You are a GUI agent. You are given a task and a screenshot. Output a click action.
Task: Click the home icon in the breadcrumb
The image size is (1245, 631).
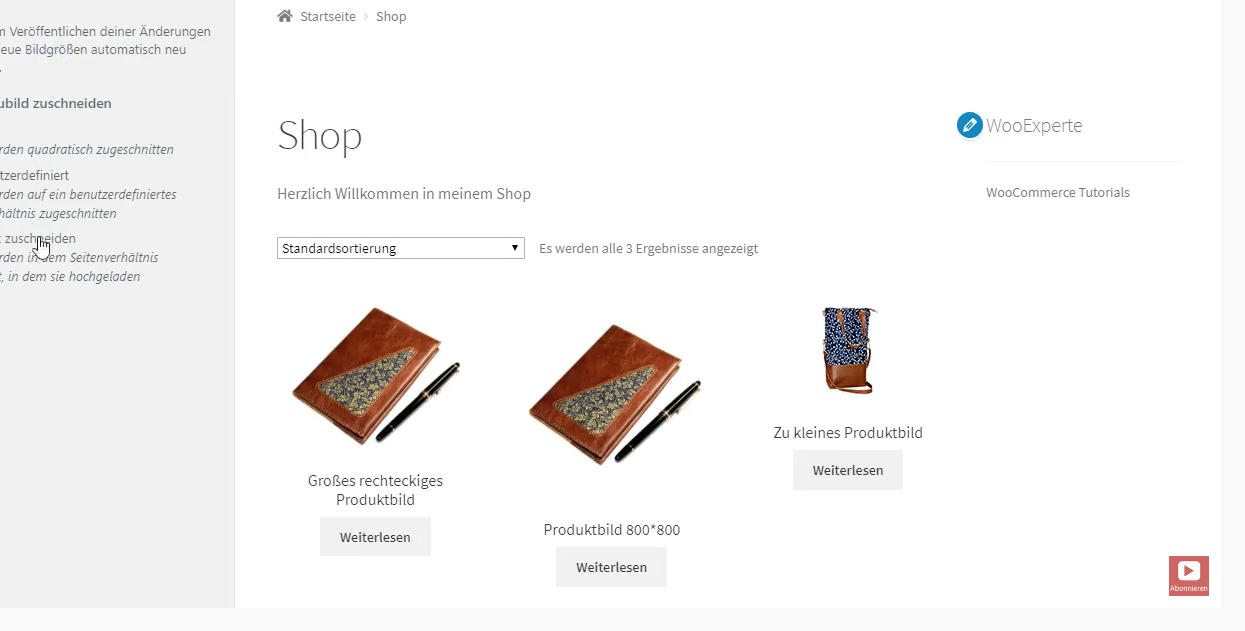point(285,16)
